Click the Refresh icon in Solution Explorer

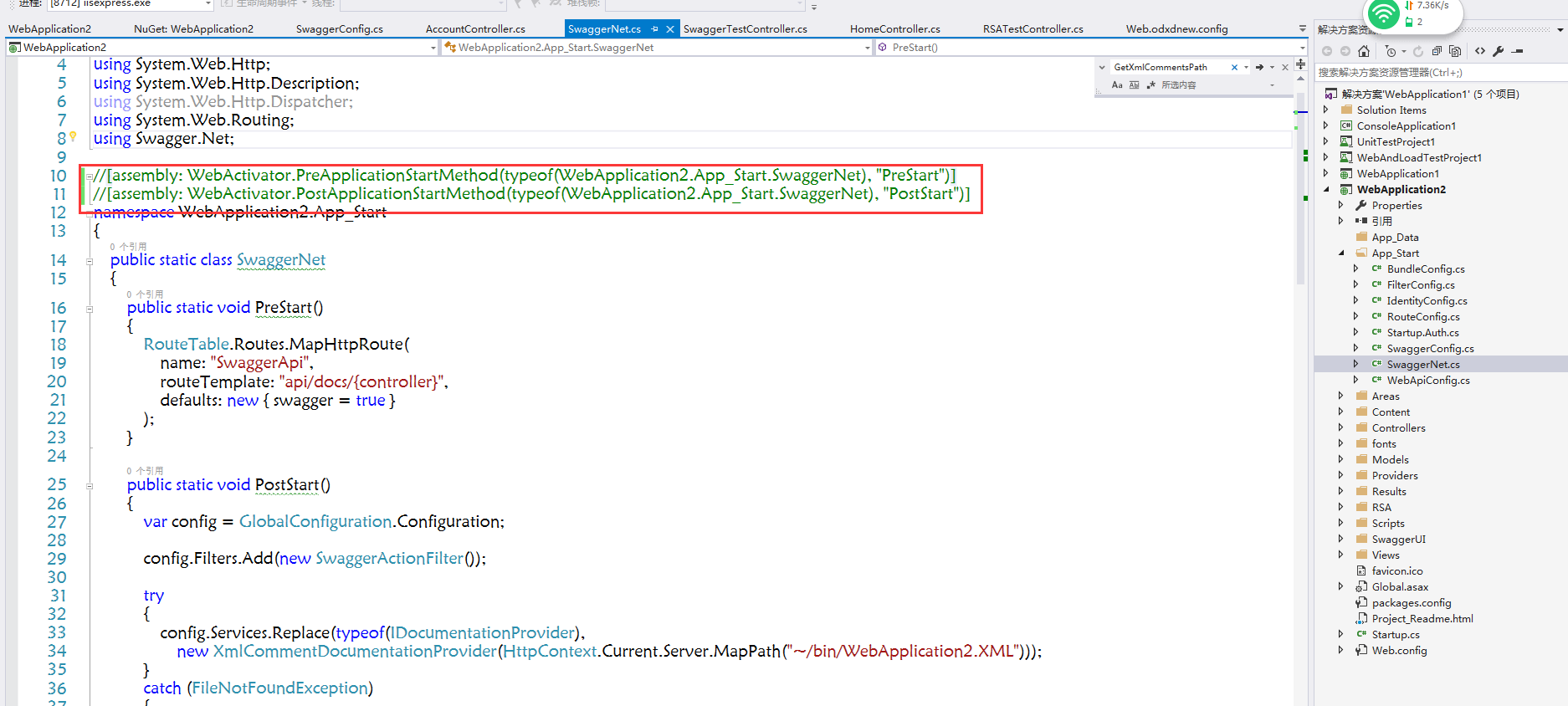tap(1418, 51)
